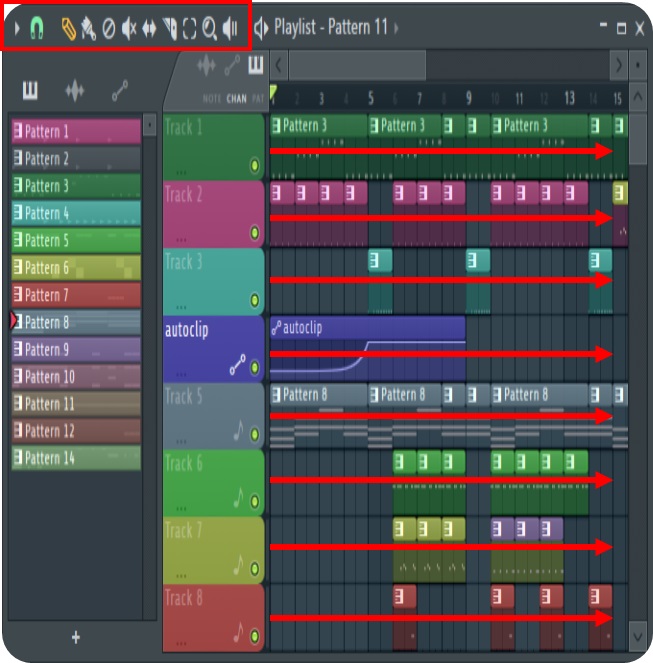
Task: Open Track 1 options dots
Action: [x=181, y=173]
